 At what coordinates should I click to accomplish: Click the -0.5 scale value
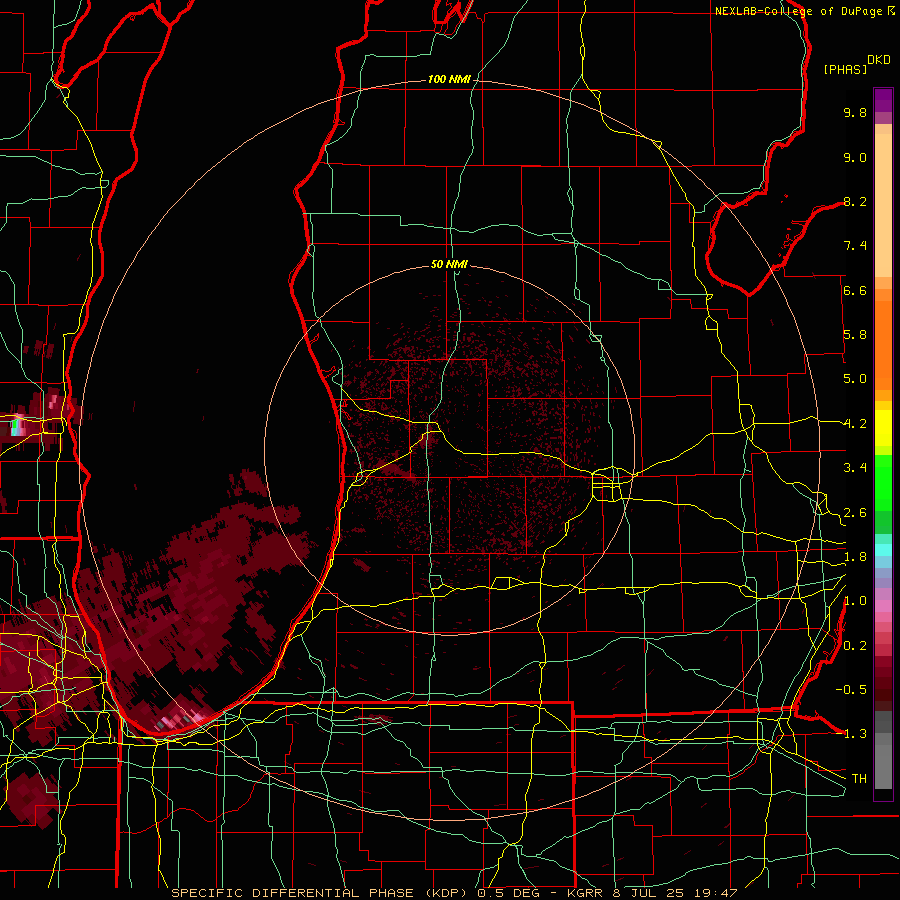851,690
